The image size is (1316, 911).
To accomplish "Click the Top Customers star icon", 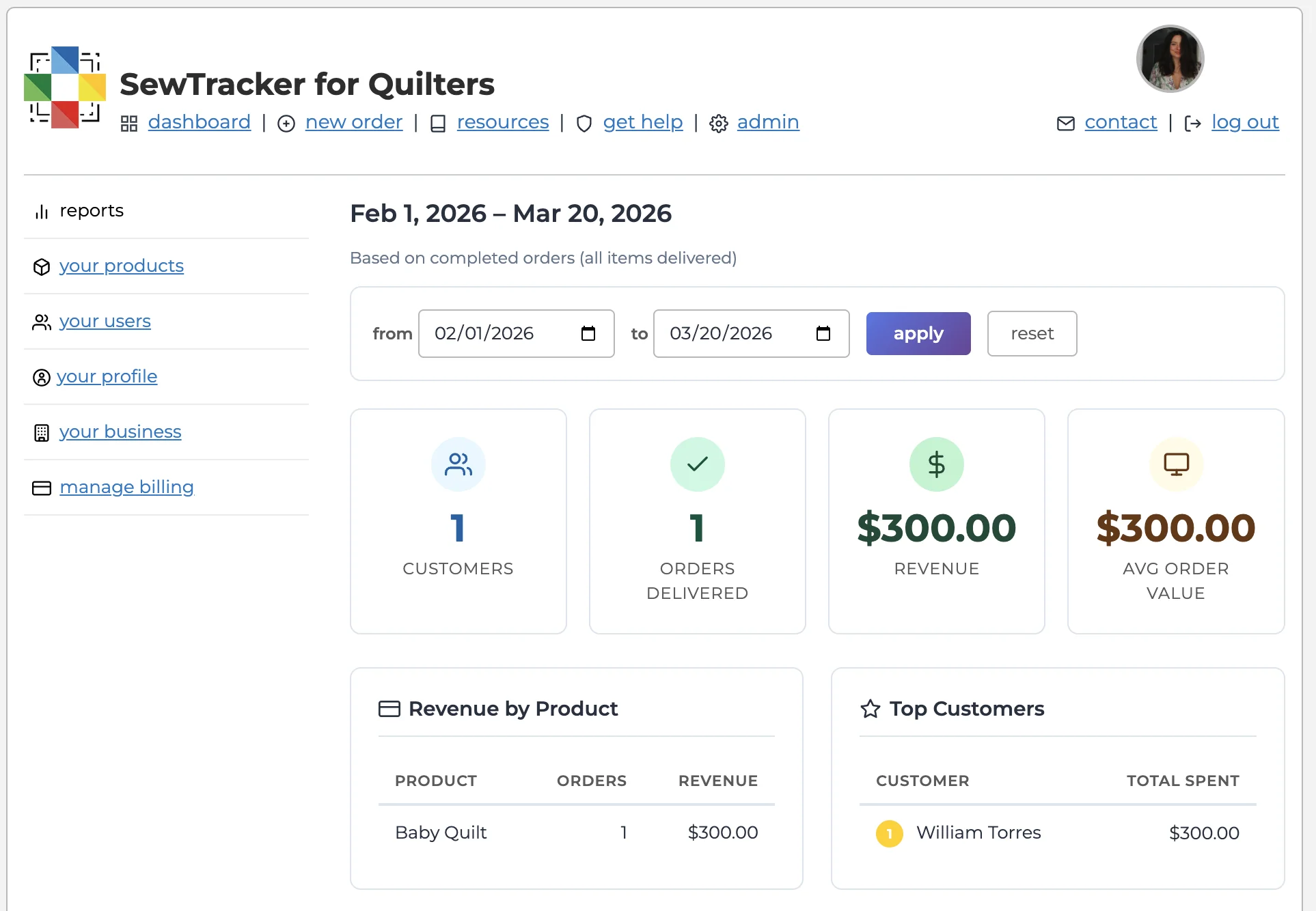I will tap(871, 709).
